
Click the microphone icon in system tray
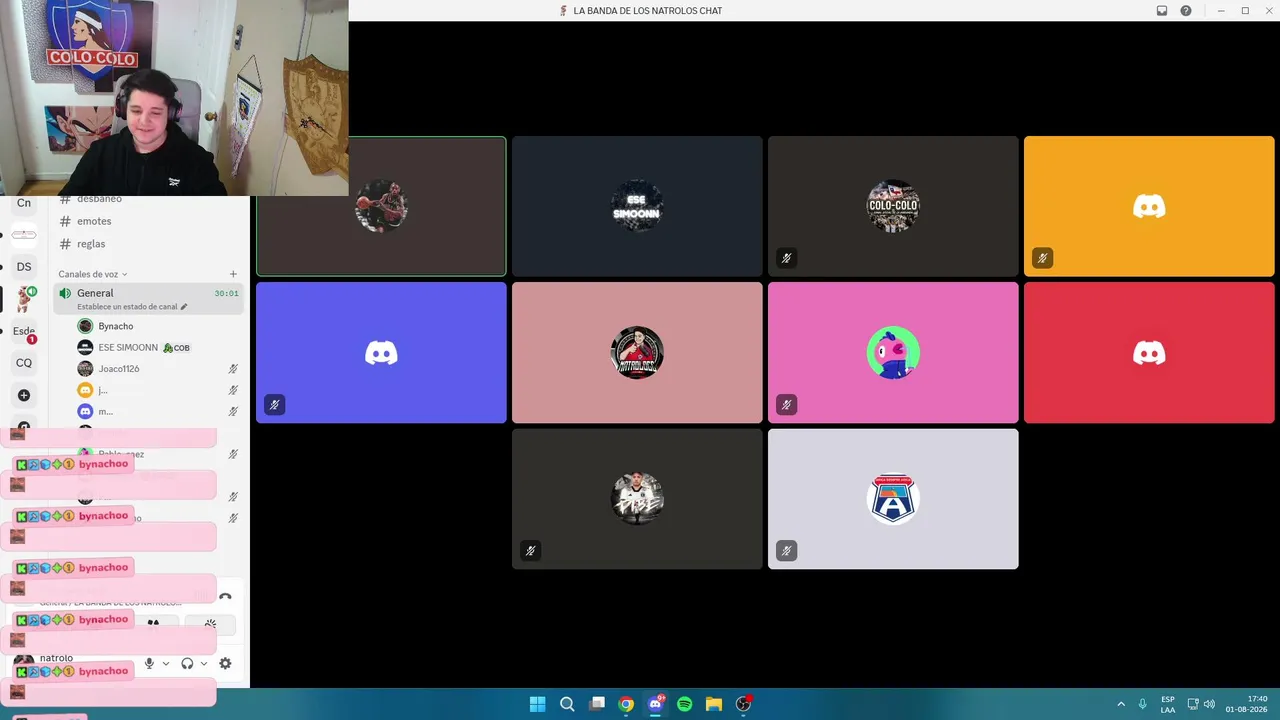(1142, 704)
